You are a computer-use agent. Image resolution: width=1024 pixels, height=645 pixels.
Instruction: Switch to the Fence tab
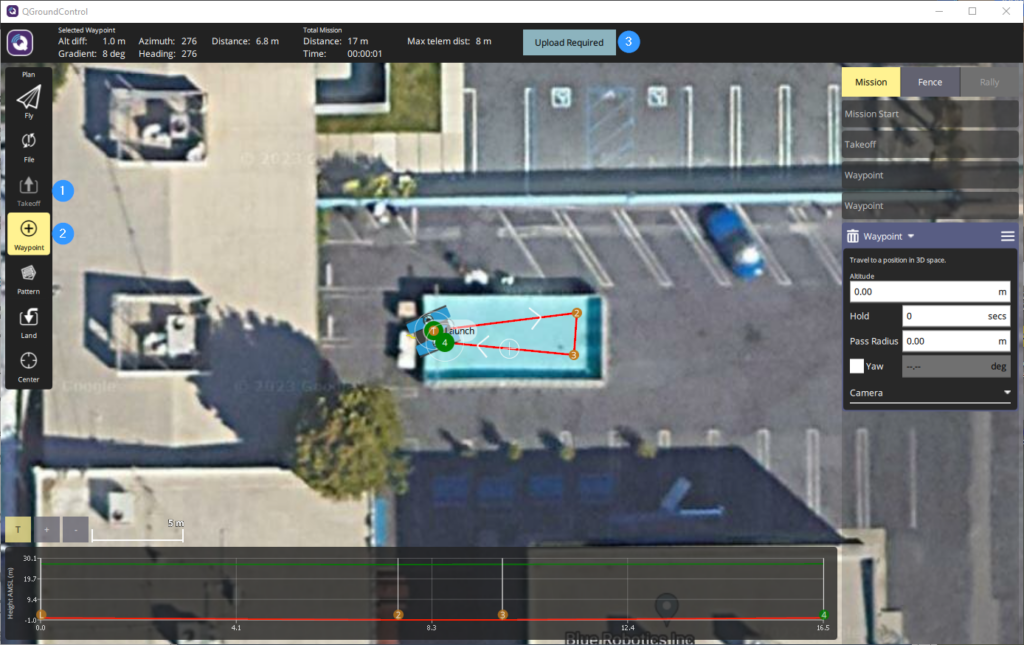click(932, 82)
